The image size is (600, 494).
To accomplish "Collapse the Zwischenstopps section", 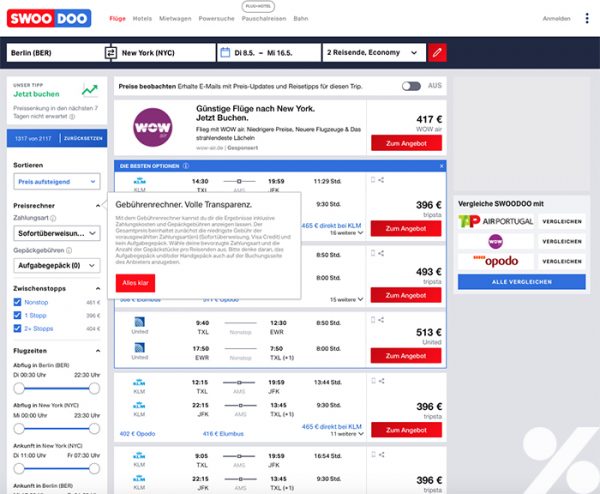I will click(98, 289).
